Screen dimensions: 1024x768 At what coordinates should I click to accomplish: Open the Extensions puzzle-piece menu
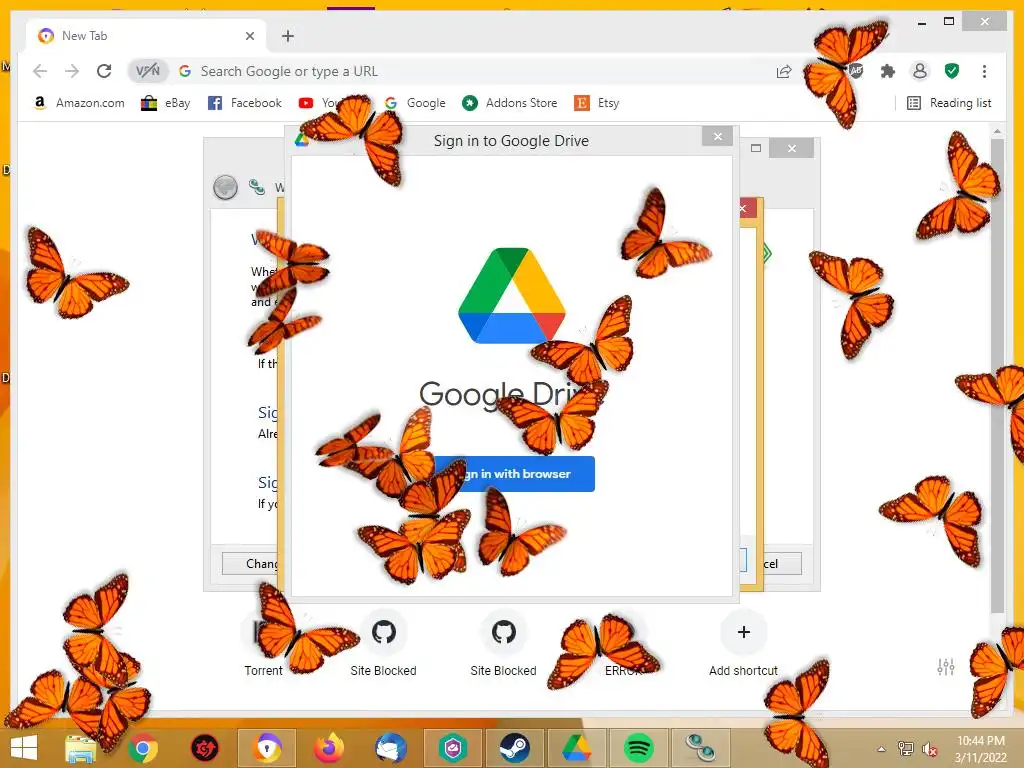[x=888, y=71]
